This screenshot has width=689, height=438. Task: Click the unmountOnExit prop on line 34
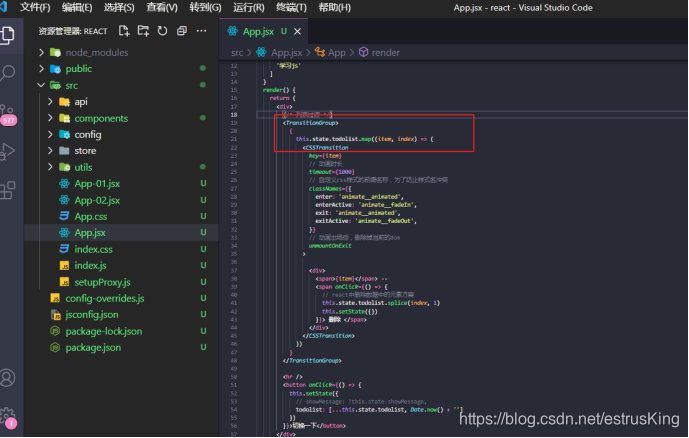(330, 246)
